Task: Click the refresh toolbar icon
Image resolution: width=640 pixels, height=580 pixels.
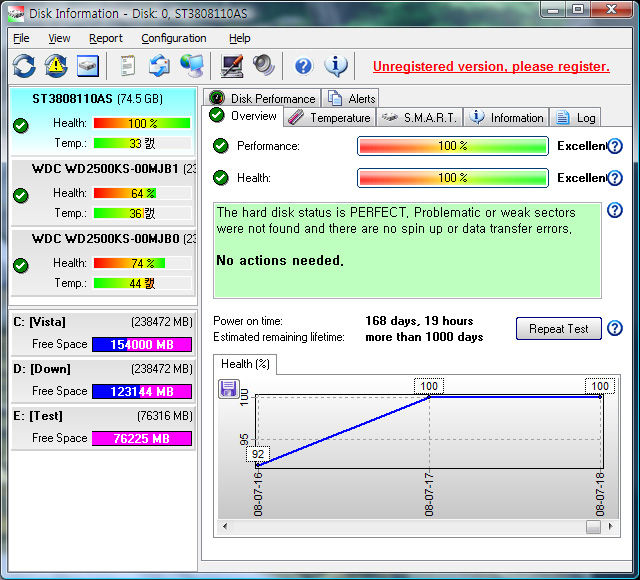Action: (x=24, y=66)
